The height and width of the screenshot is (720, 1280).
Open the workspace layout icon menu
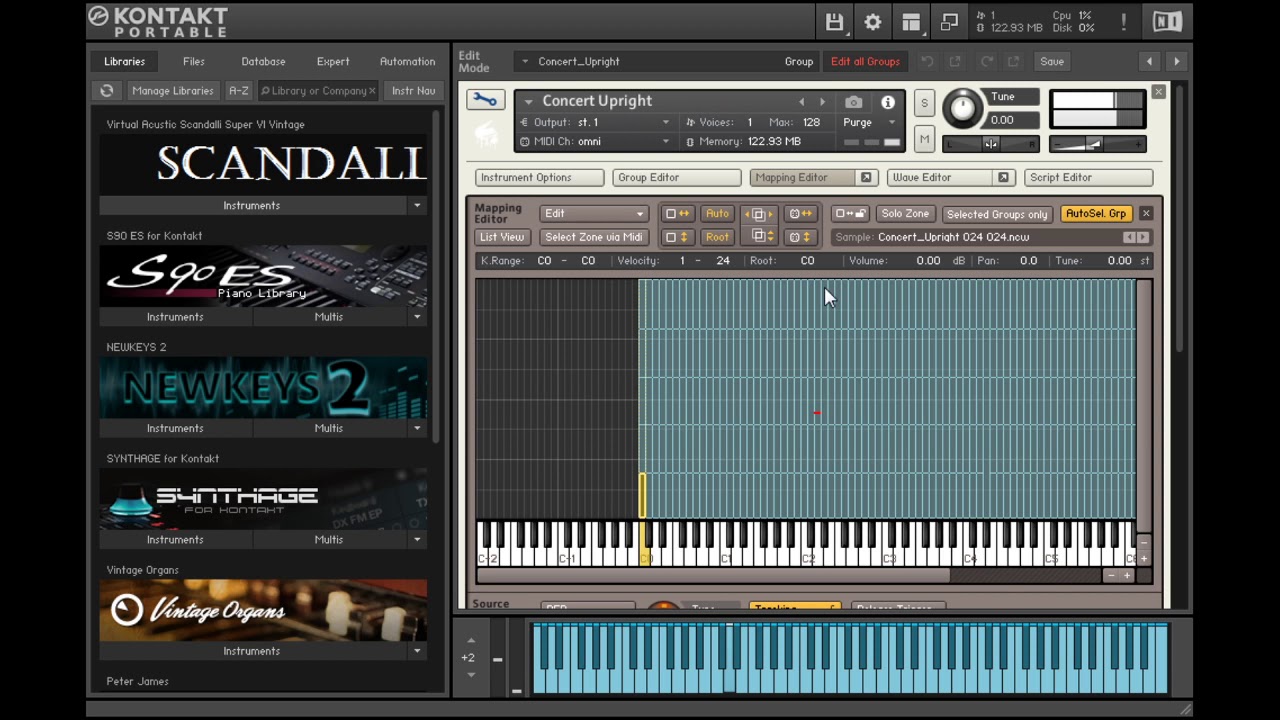(910, 22)
